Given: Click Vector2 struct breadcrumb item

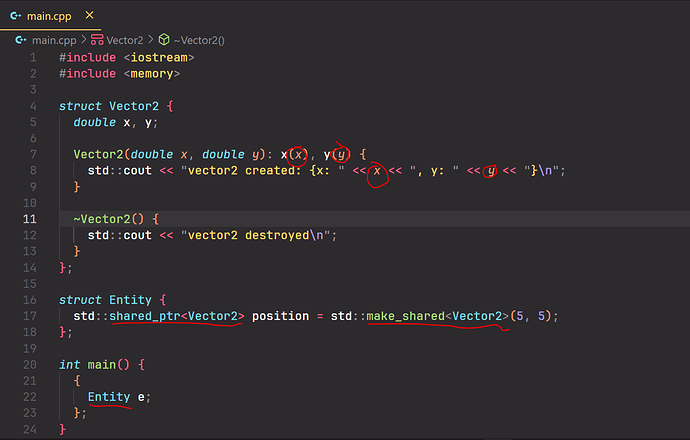Looking at the screenshot, I should click(x=125, y=40).
